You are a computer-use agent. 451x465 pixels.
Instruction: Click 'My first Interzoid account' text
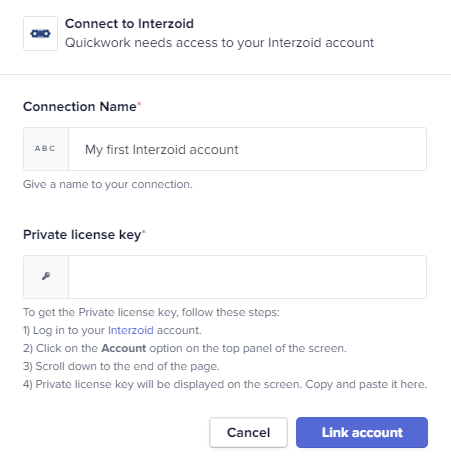pyautogui.click(x=162, y=150)
